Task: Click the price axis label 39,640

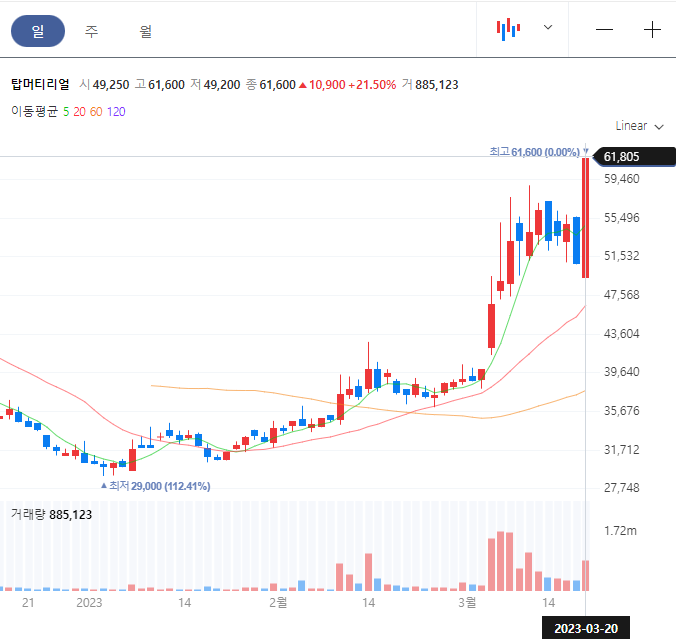Action: 621,372
